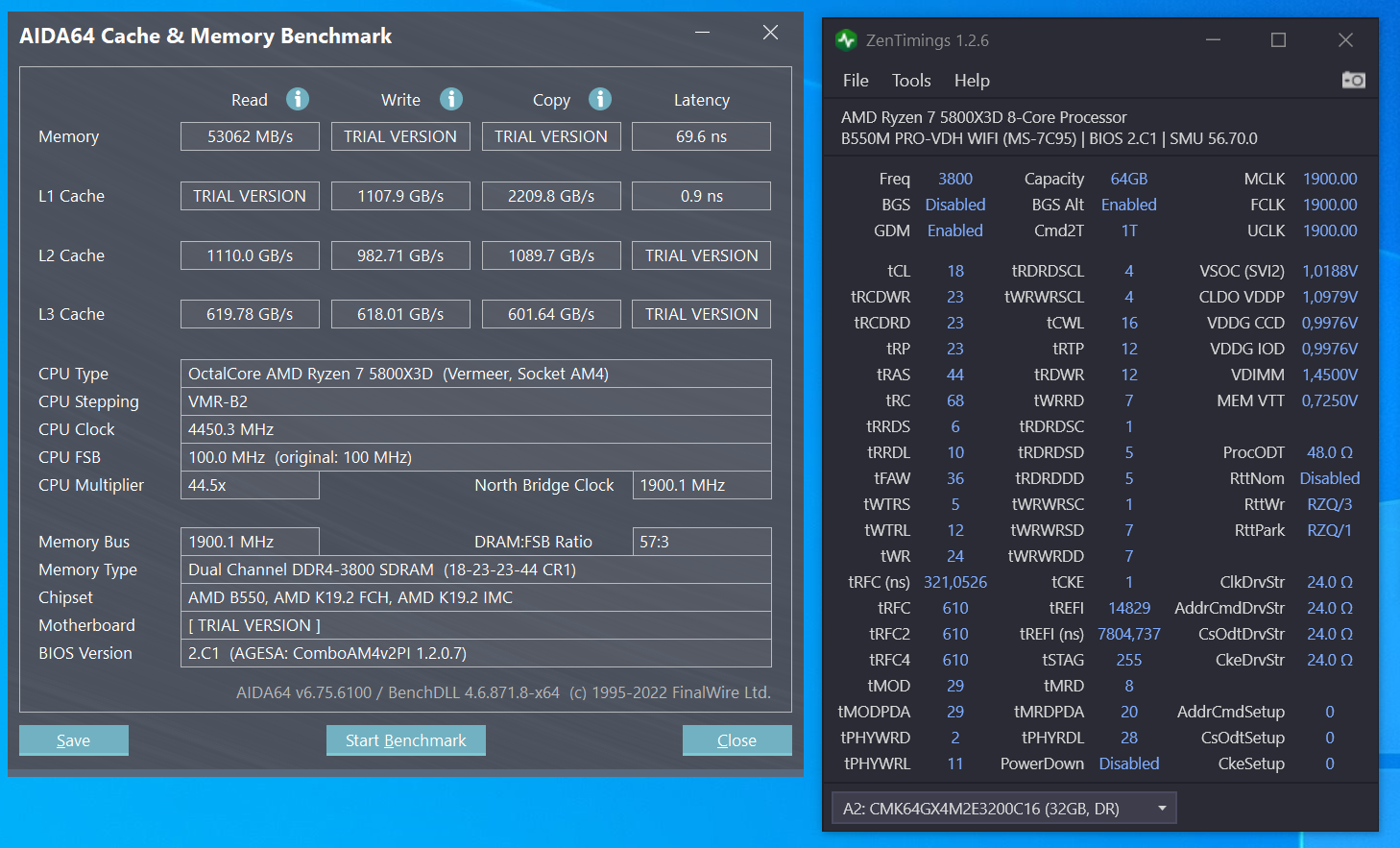
Task: Click the RttWr value RZQ/3
Action: coord(1330,504)
